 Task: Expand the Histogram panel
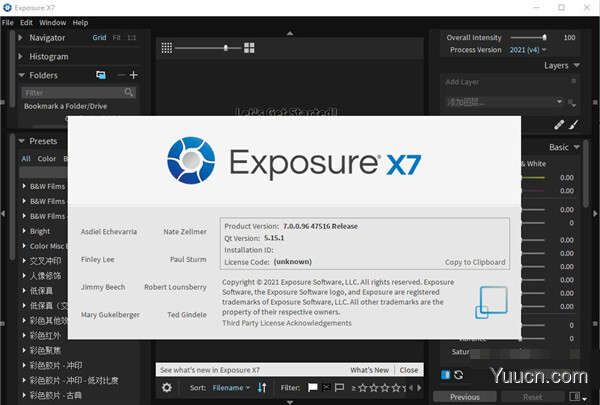[x=20, y=56]
